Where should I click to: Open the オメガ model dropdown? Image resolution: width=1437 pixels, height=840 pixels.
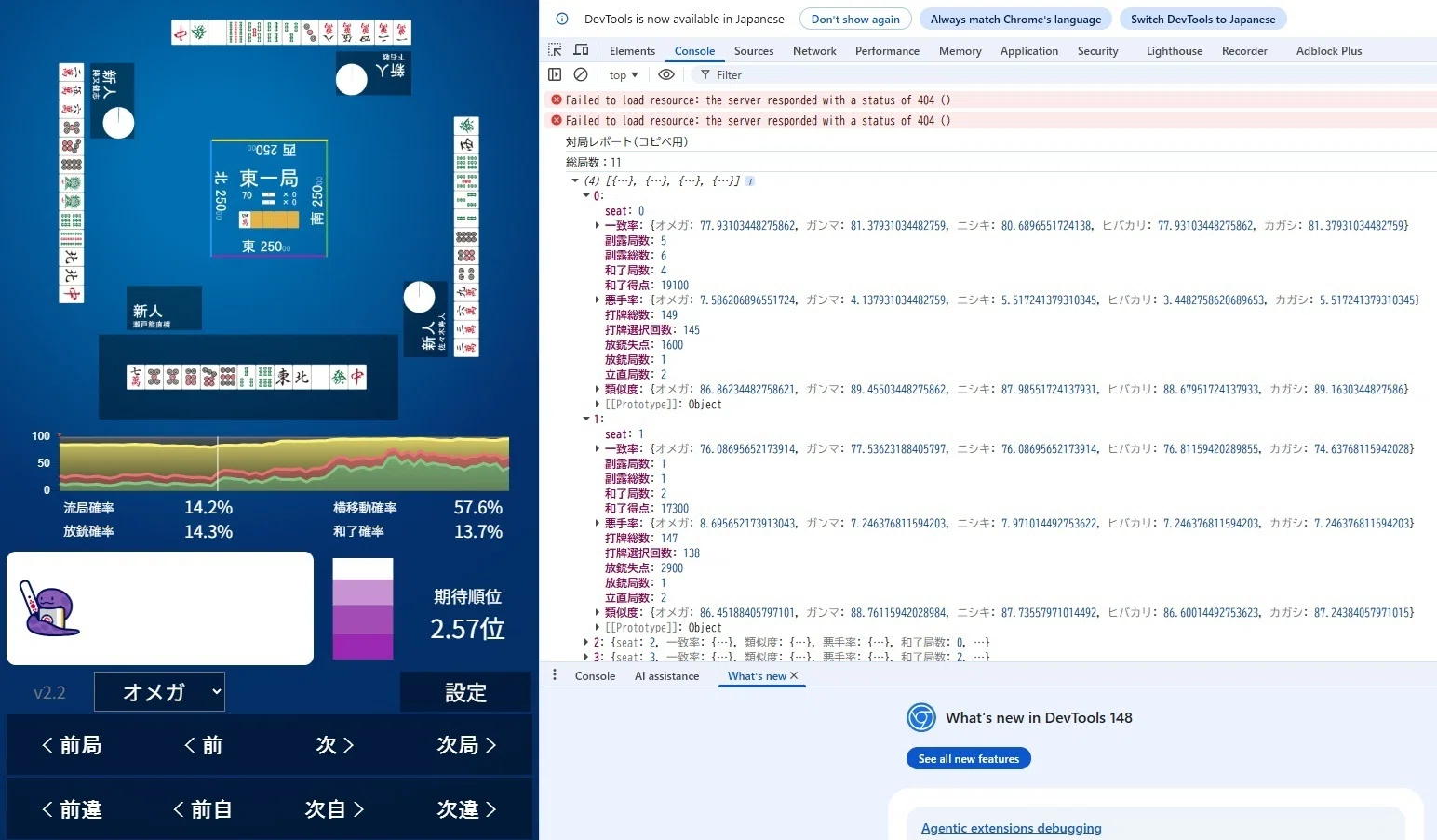coord(159,691)
